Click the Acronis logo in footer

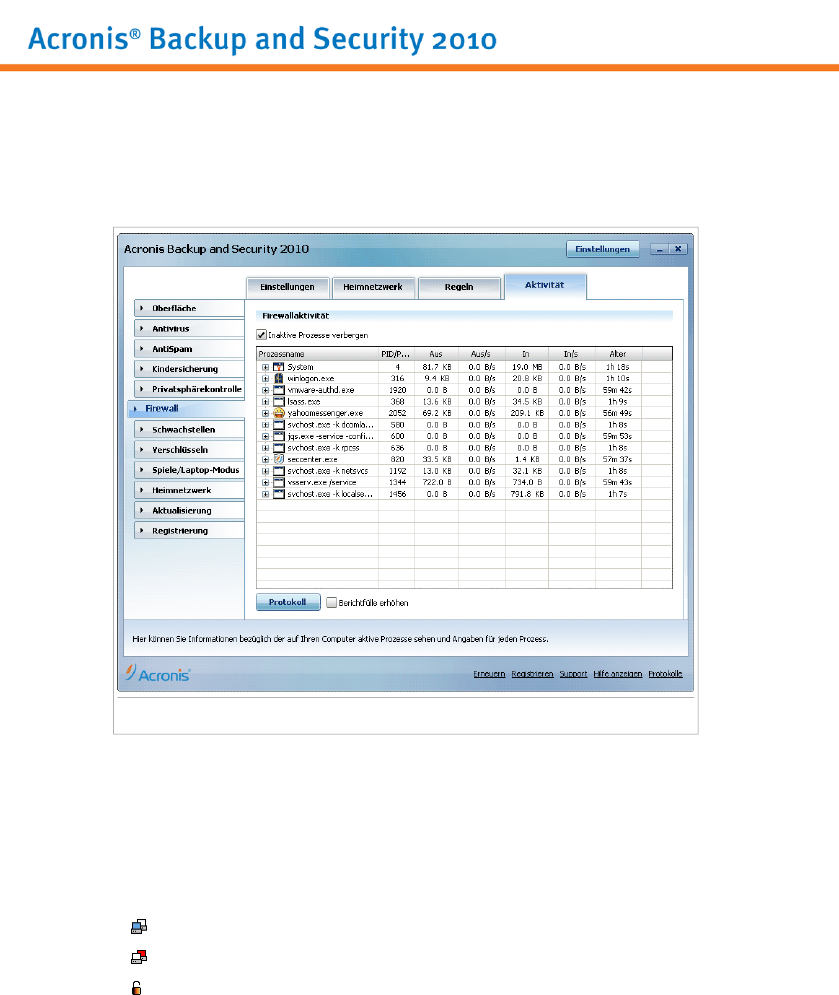coord(157,673)
